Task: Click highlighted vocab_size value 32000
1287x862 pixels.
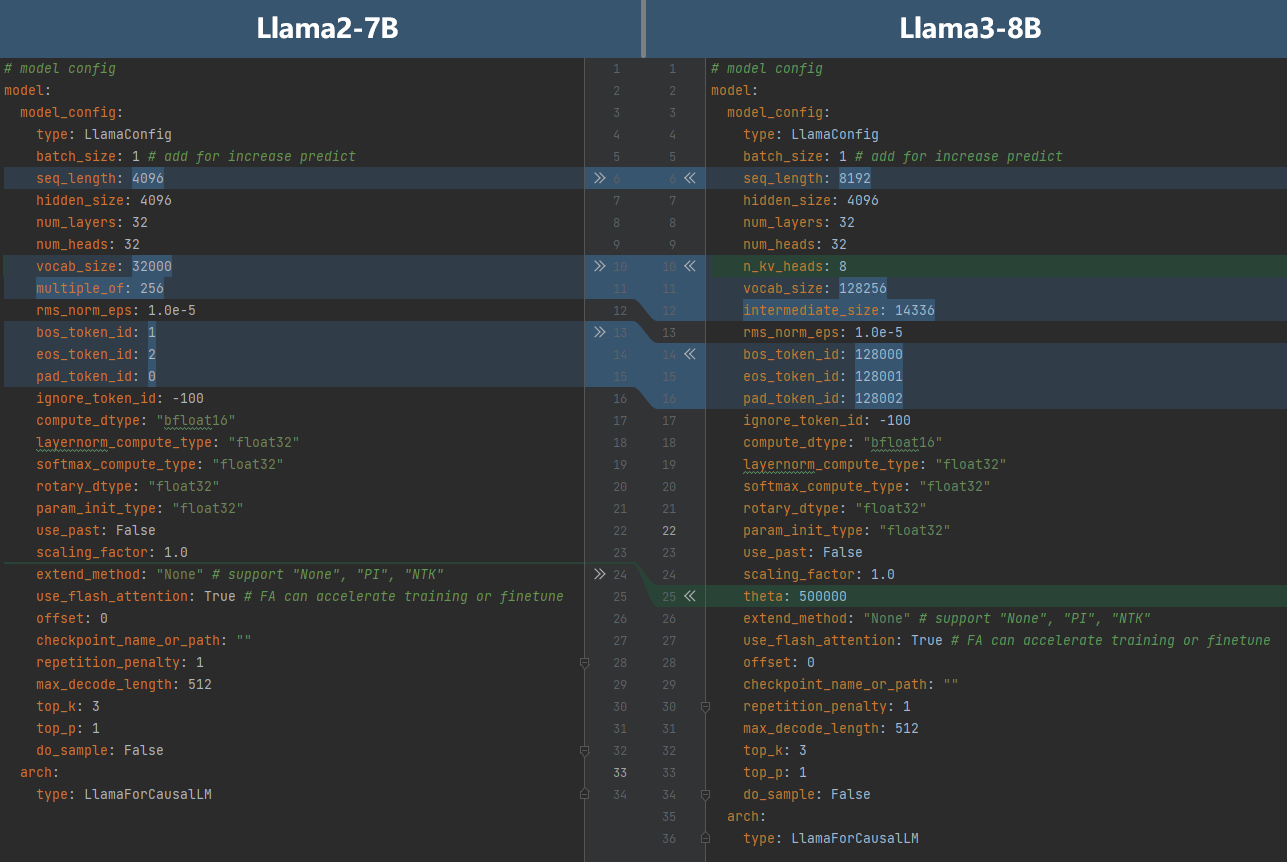Action: click(151, 266)
